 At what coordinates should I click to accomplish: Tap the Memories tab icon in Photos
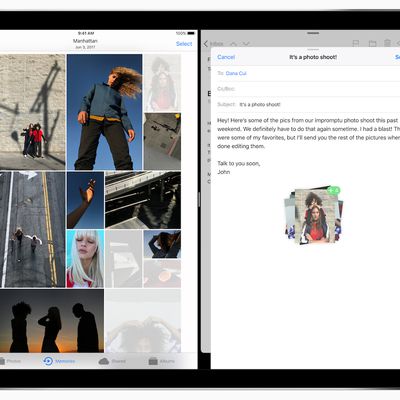click(x=48, y=361)
